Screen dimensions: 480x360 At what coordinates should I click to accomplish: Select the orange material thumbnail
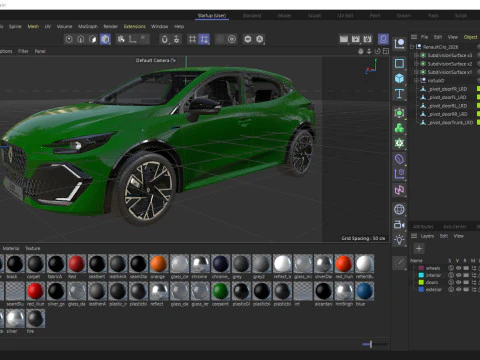coord(159,264)
